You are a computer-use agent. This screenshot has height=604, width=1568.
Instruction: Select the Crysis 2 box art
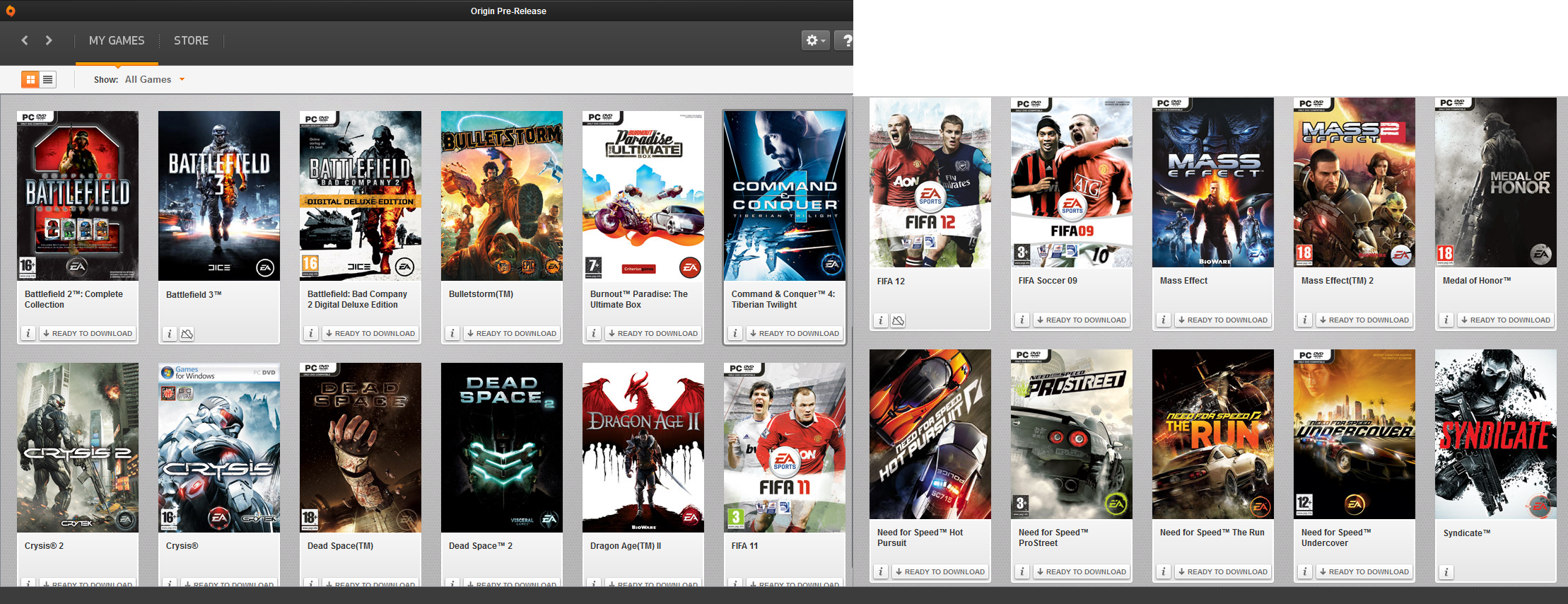[x=78, y=448]
